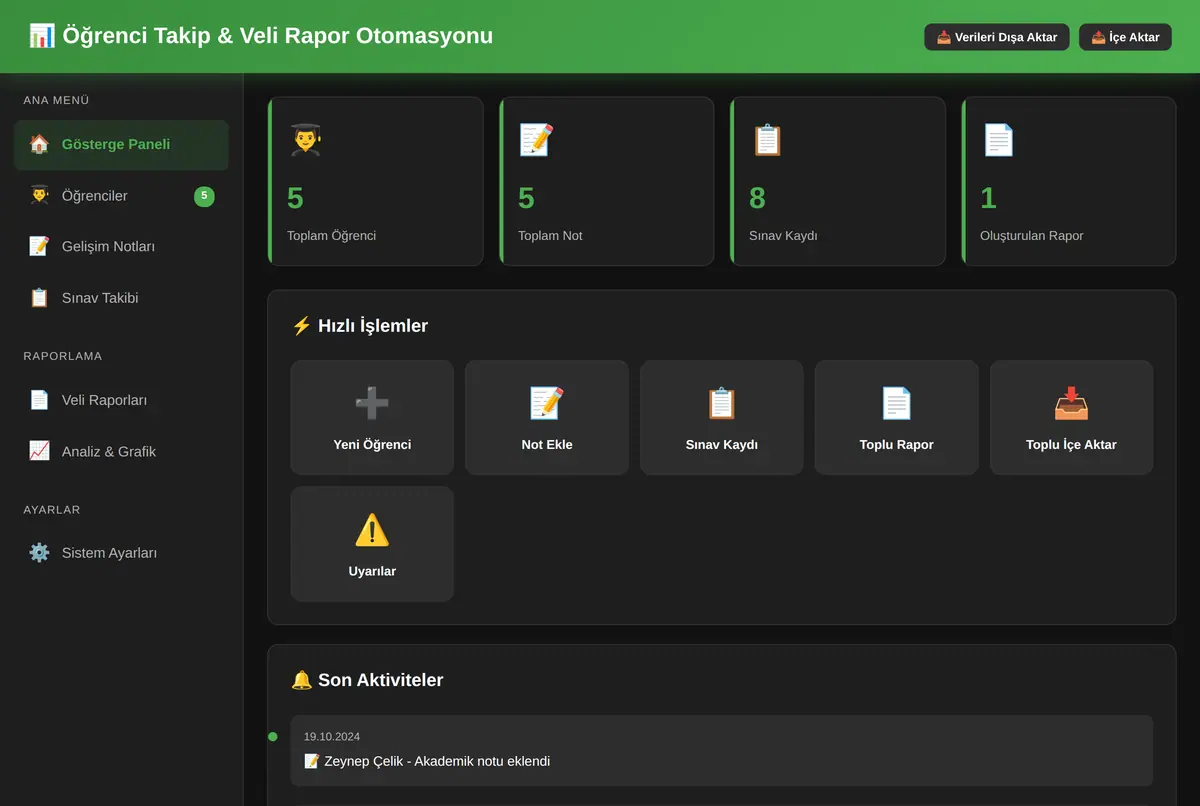Viewport: 1200px width, 806px height.
Task: Click the Toplam Not label
Action: (x=550, y=236)
